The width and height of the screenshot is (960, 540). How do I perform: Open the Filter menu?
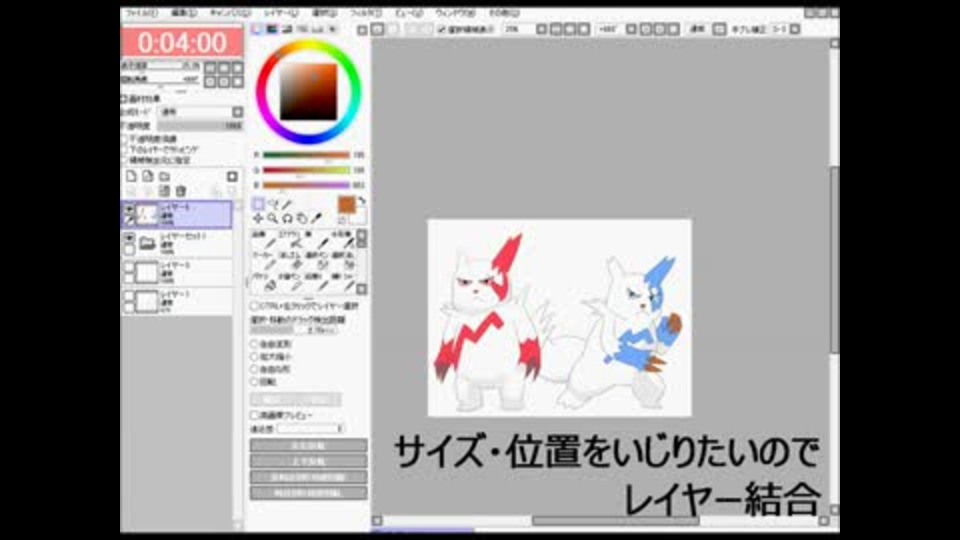pyautogui.click(x=366, y=13)
